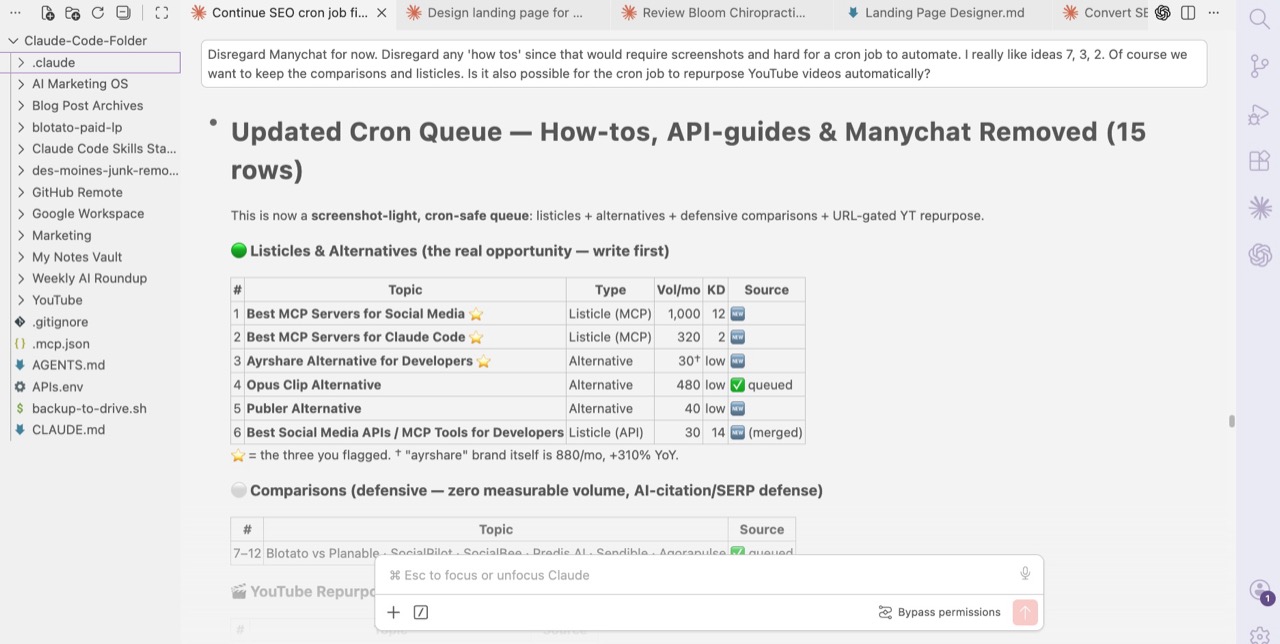Viewport: 1280px width, 644px height.
Task: Toggle fullscreen with the corner-brackets icon
Action: (161, 13)
